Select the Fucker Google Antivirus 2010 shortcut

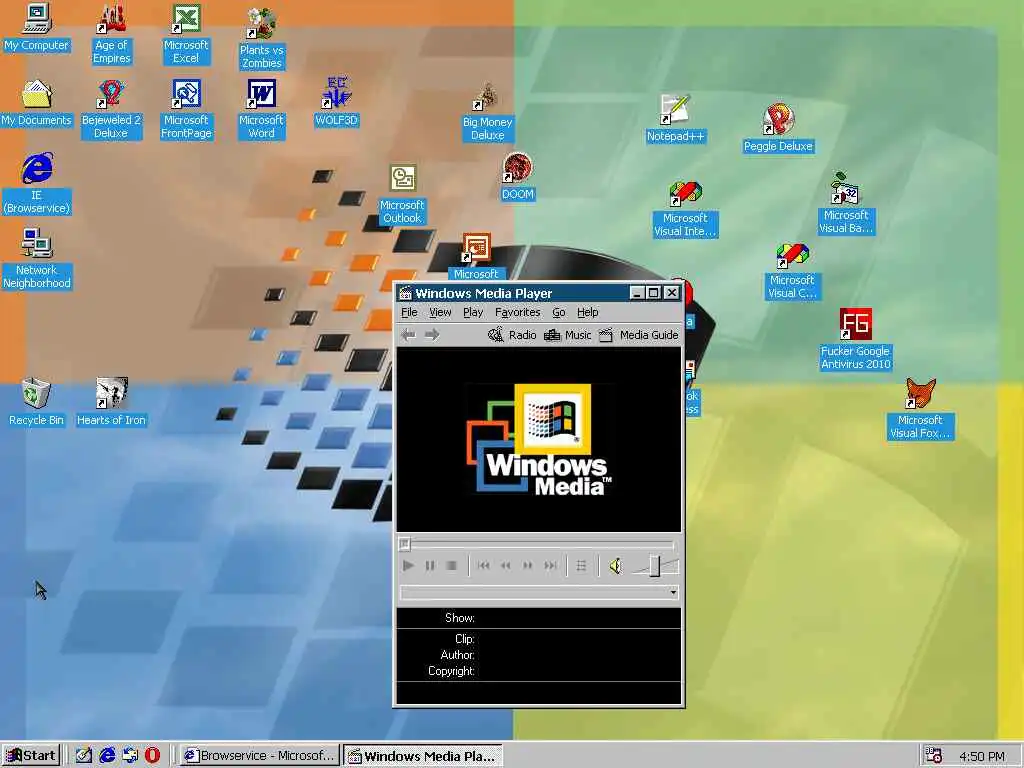coord(856,340)
